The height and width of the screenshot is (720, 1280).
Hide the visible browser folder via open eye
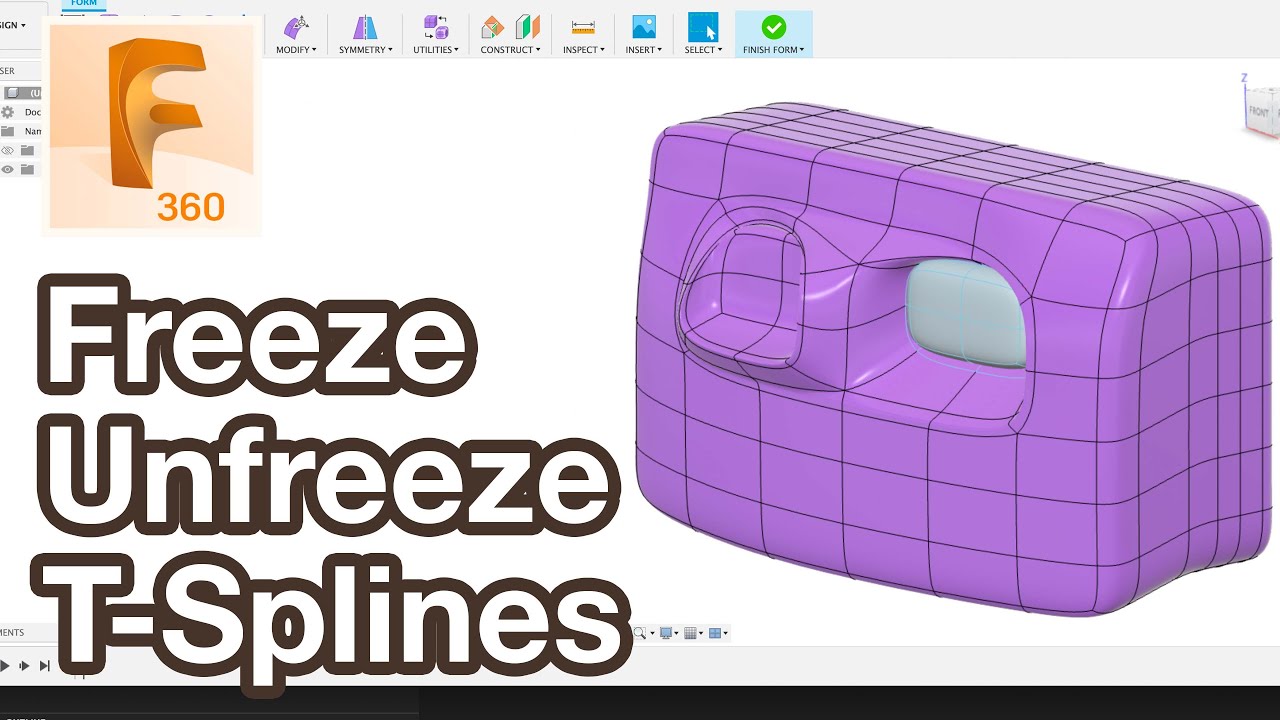(8, 169)
